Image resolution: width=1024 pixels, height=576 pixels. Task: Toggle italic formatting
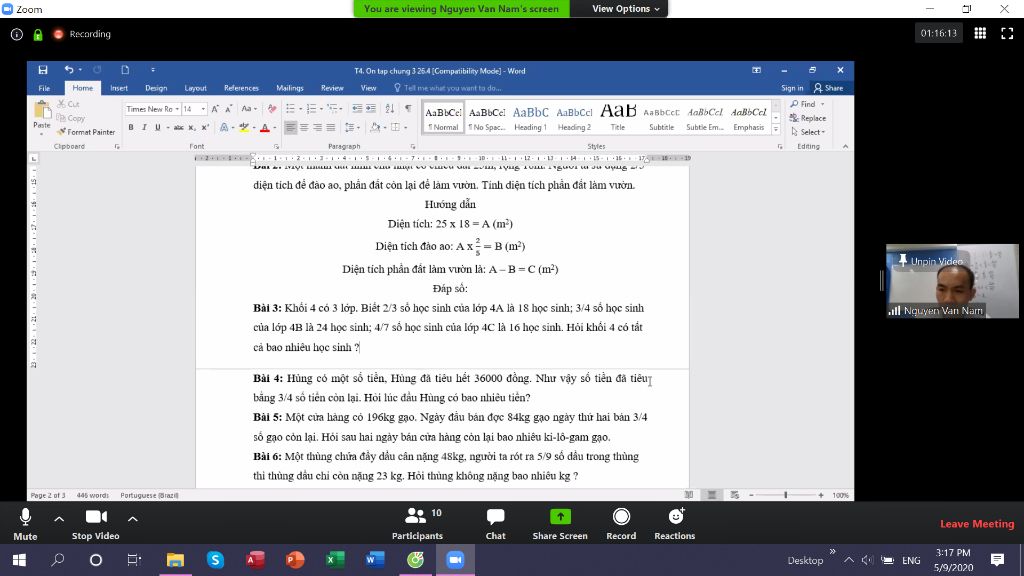(x=144, y=127)
